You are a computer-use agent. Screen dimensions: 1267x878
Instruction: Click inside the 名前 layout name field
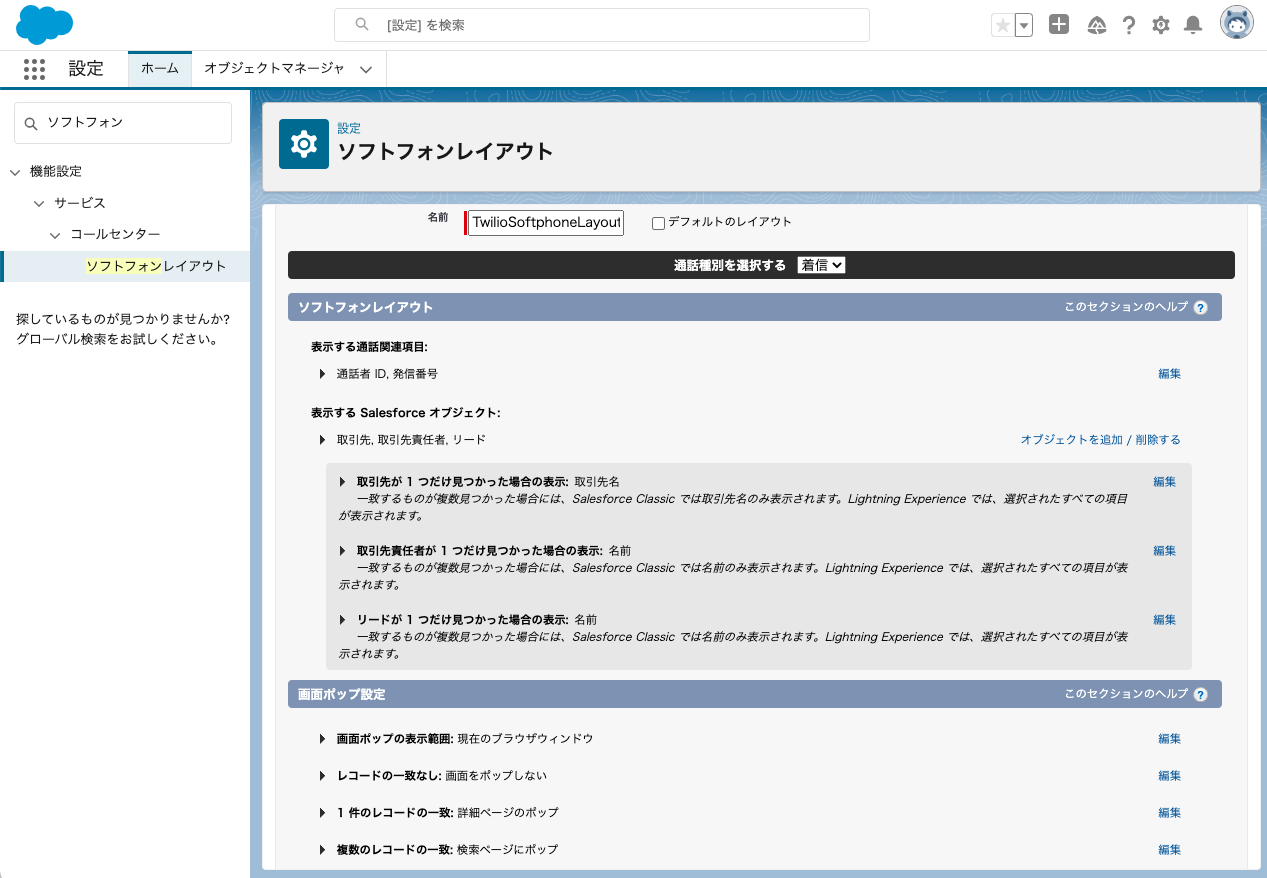544,222
